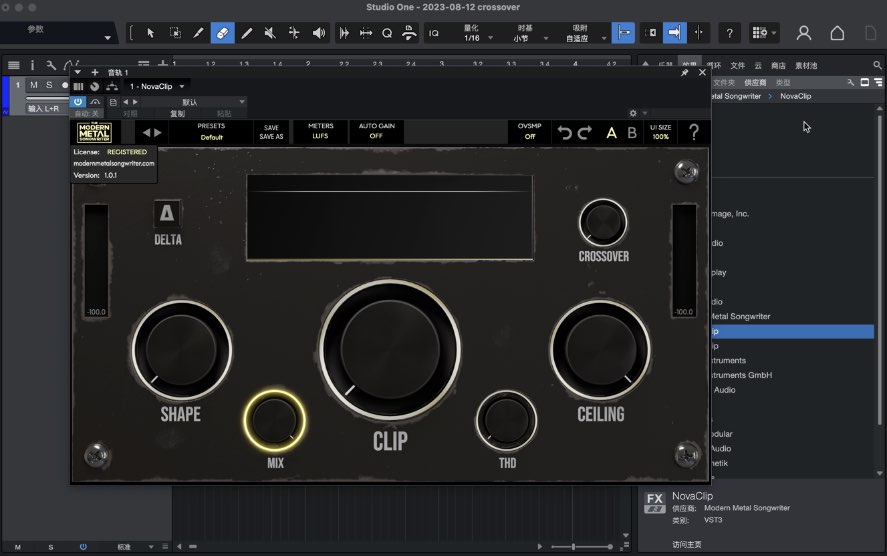Go to the Start page home icon
887x556 pixels.
837,33
